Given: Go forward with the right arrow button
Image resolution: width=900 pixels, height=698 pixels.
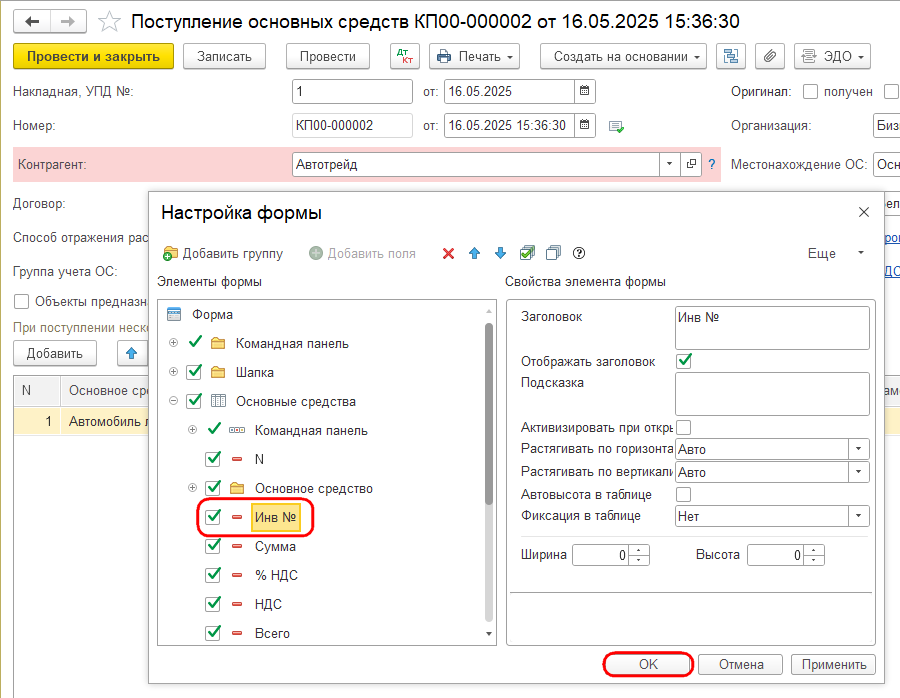Looking at the screenshot, I should tap(68, 22).
